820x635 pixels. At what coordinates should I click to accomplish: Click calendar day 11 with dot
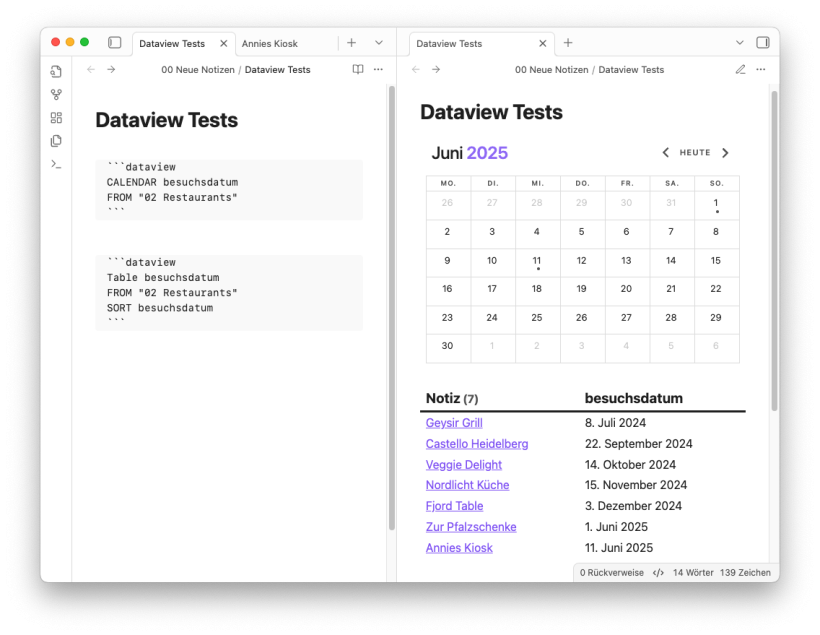tap(537, 261)
